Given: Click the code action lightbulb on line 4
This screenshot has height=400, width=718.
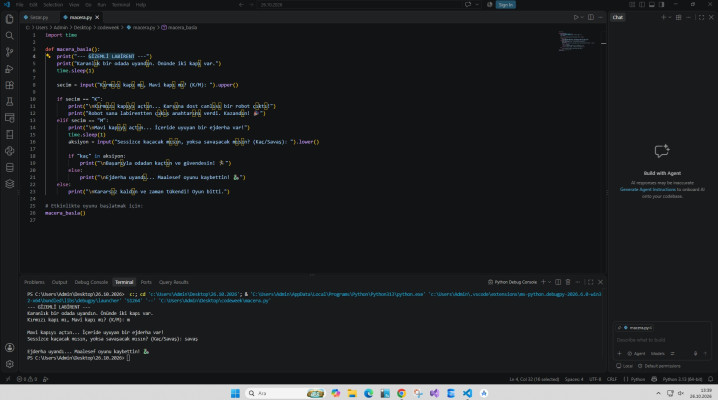Looking at the screenshot, I should tap(48, 56).
